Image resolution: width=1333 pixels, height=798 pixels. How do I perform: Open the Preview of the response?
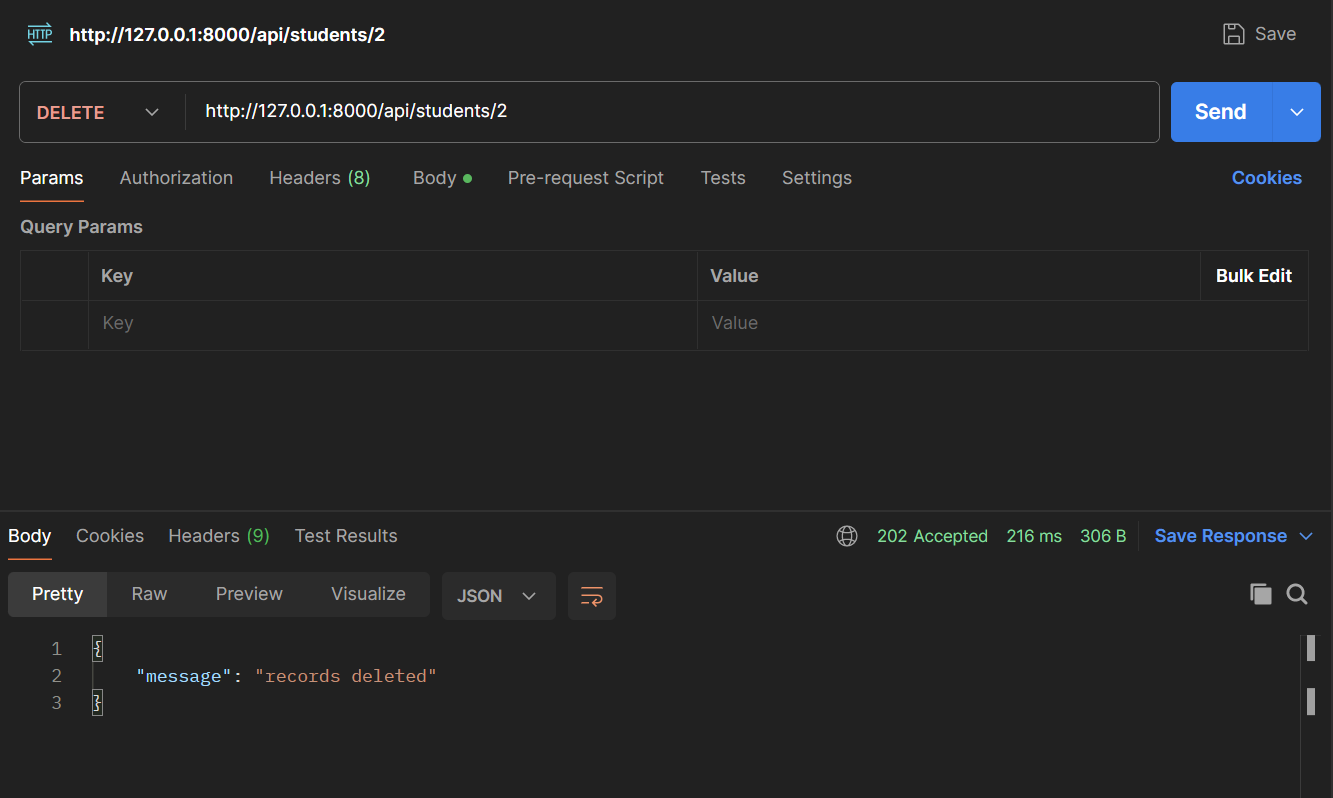(x=248, y=593)
